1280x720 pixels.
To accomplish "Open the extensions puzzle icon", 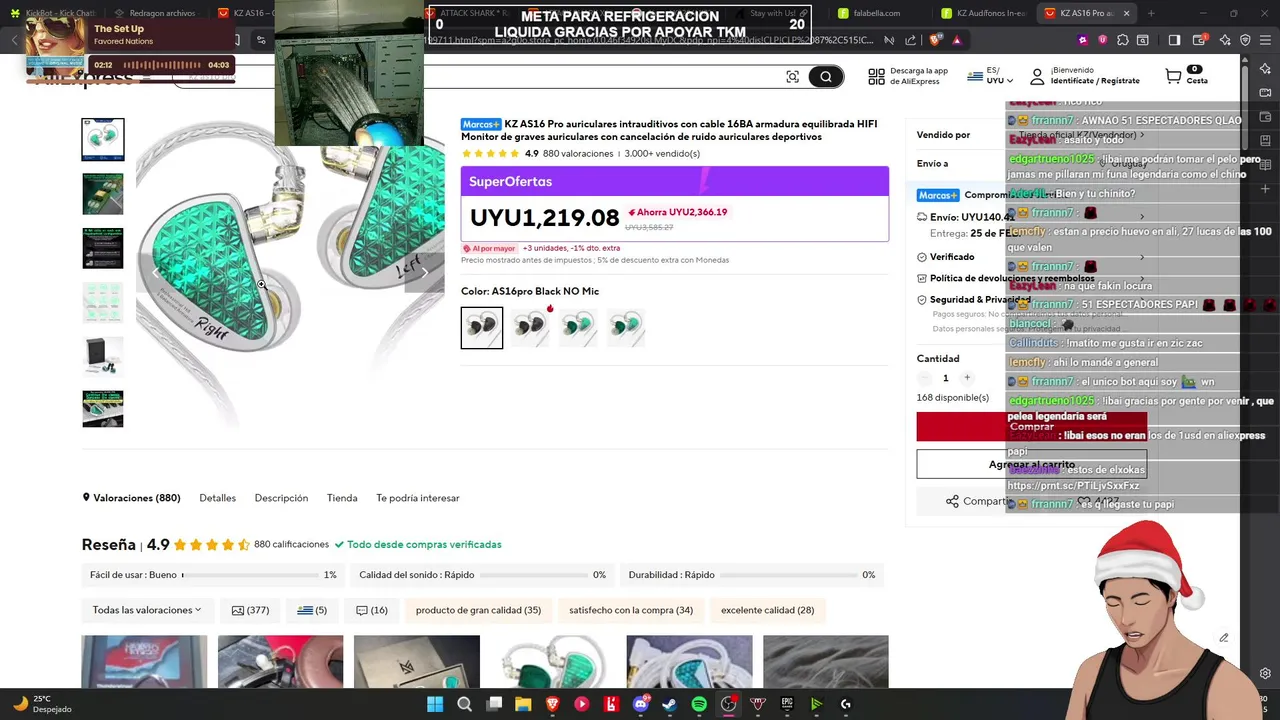I will tap(1122, 40).
